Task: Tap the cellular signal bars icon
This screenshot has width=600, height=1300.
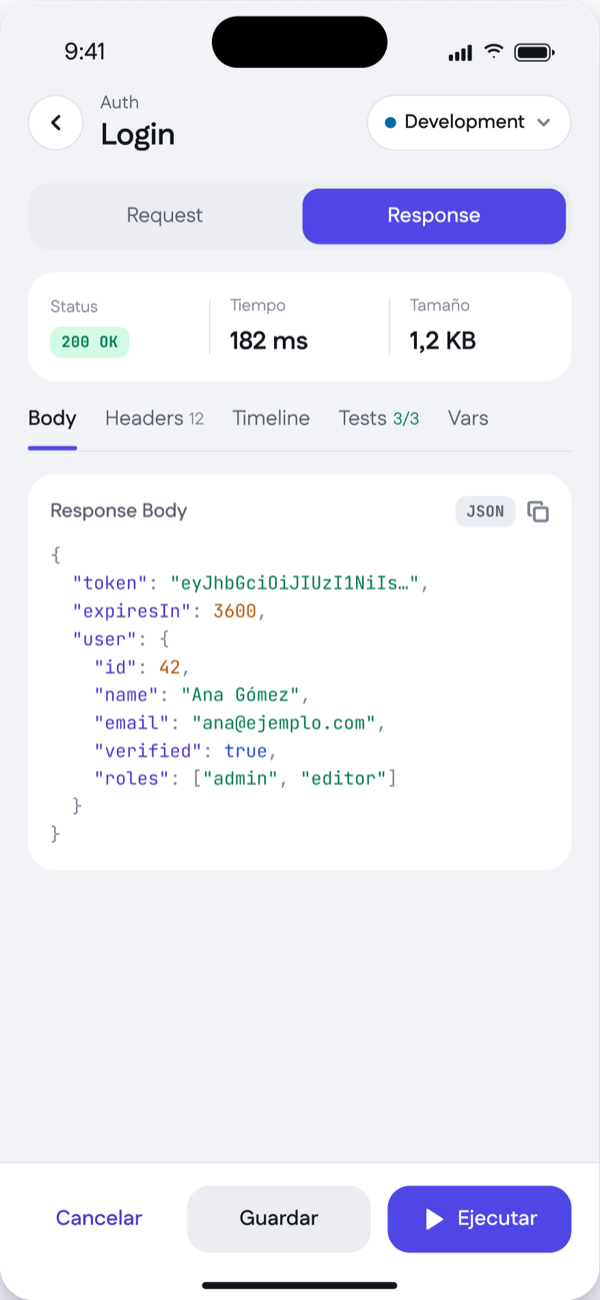Action: coord(460,53)
